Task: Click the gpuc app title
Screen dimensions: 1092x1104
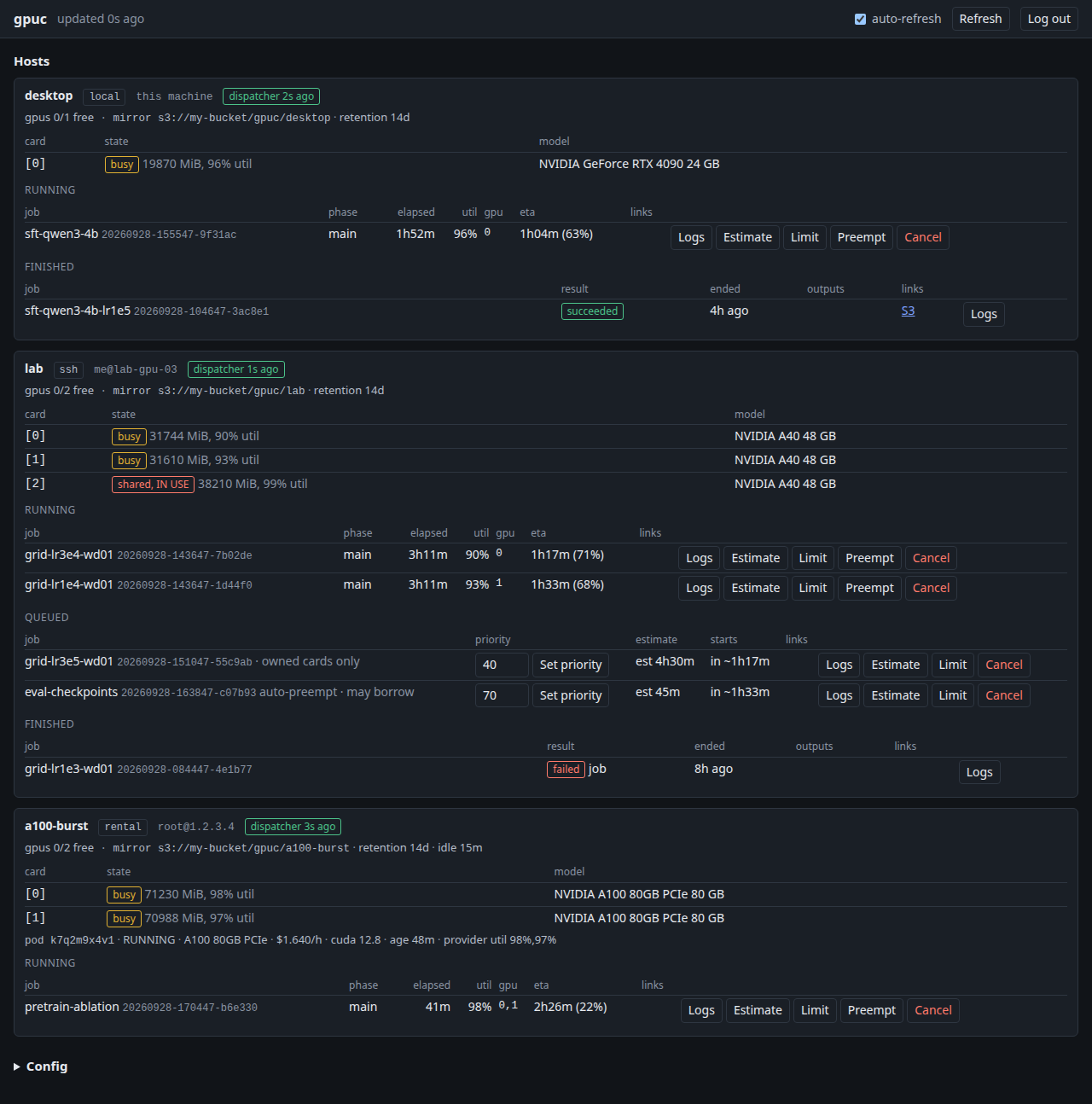Action: click(30, 19)
